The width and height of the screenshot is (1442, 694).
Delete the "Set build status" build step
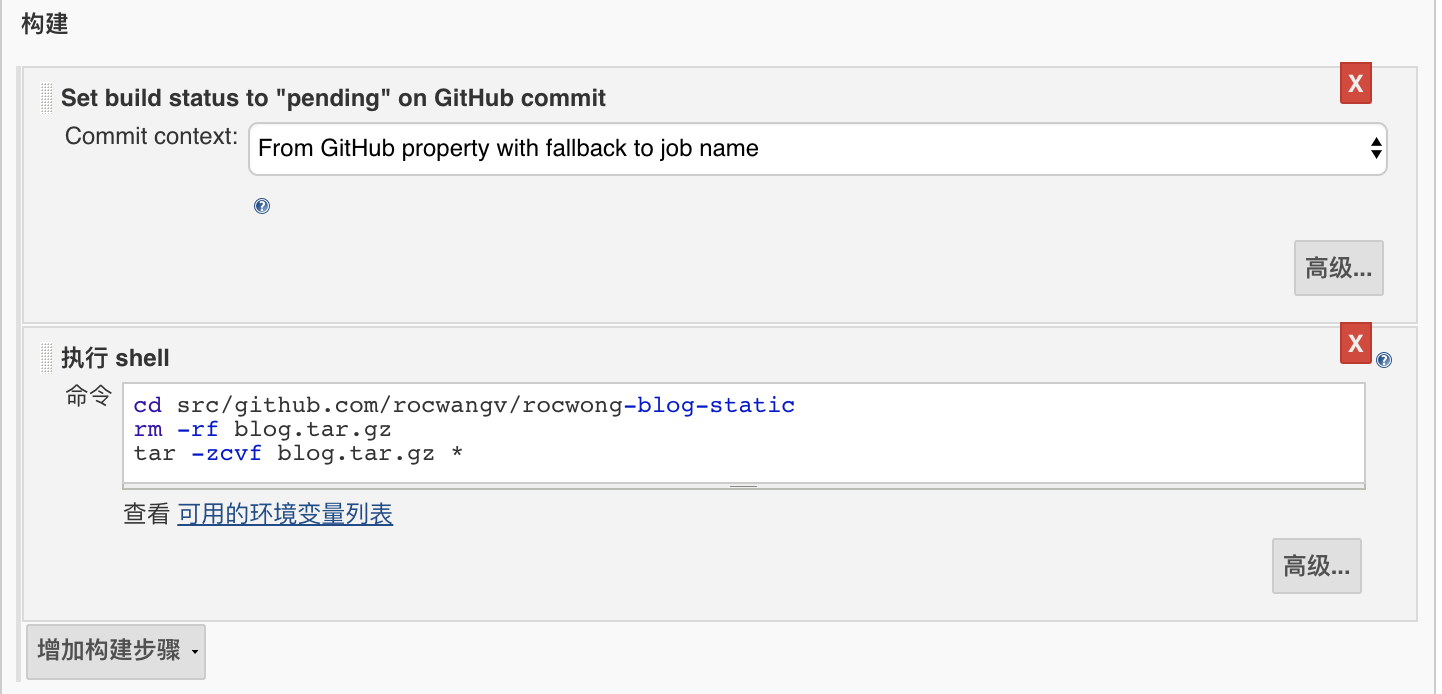click(x=1355, y=84)
